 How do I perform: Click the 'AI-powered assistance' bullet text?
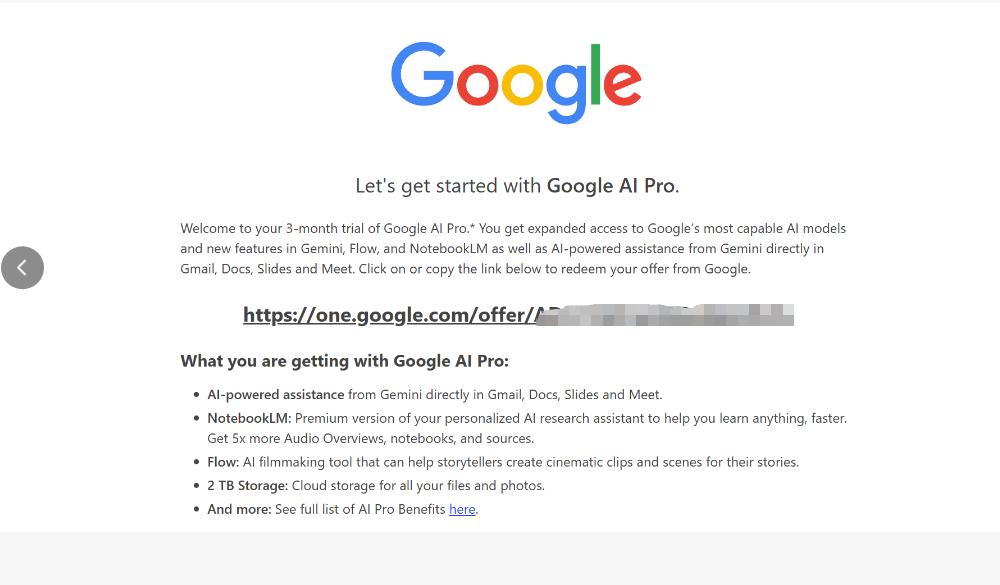[x=276, y=394]
